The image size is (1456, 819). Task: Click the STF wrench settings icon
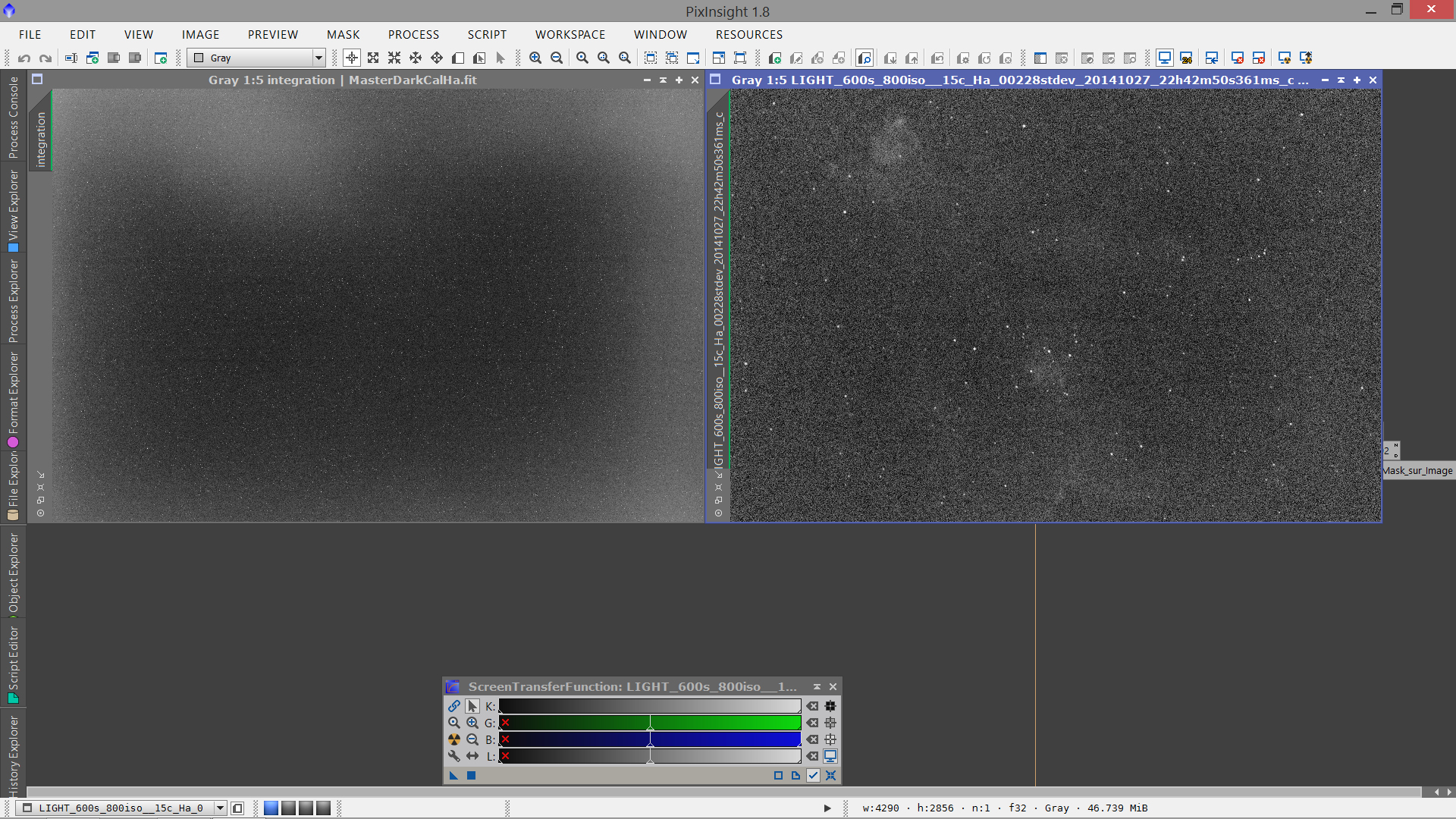[453, 756]
